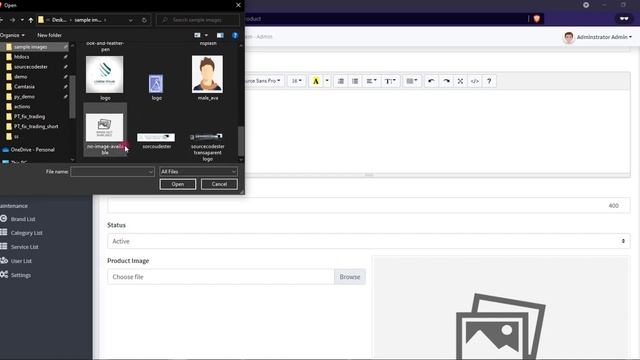Open the font color more options arrow

[327, 81]
